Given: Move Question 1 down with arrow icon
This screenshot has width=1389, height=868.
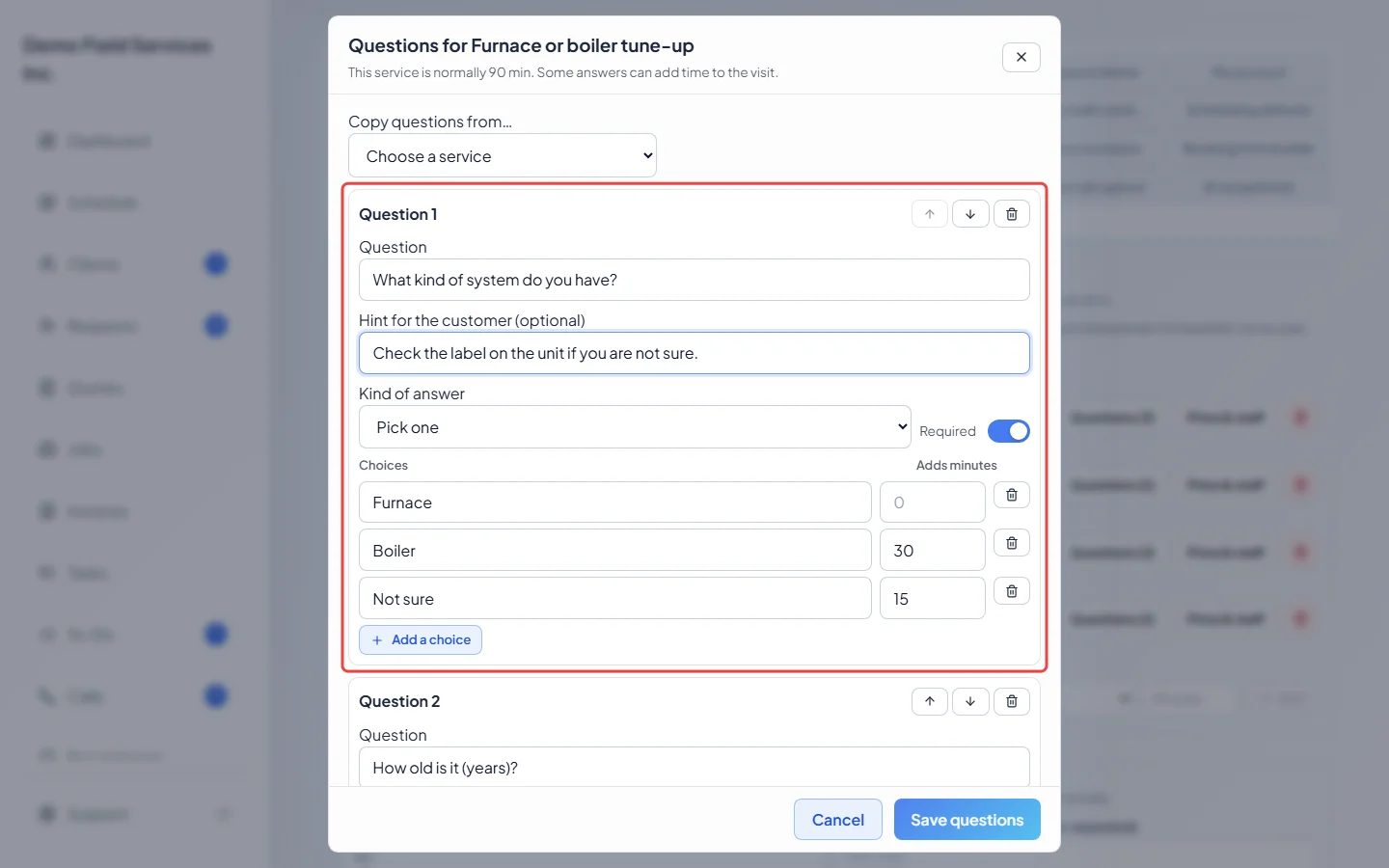Looking at the screenshot, I should click(970, 214).
